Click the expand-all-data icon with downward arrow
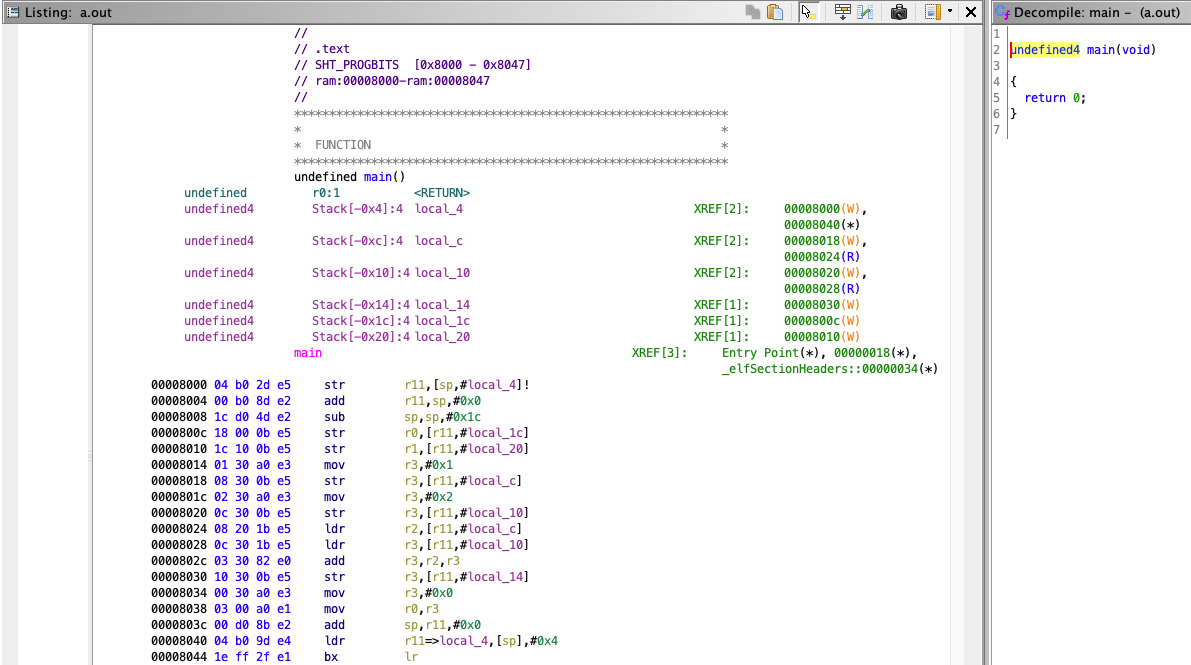The width and height of the screenshot is (1191, 665). [842, 11]
